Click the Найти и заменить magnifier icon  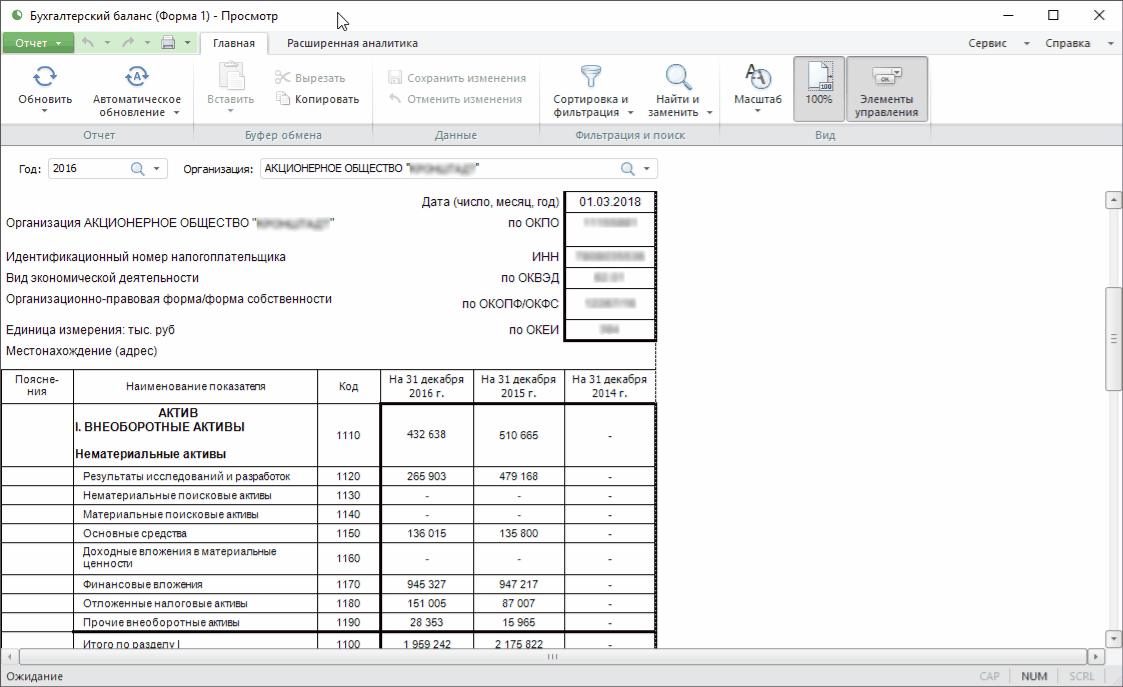click(x=678, y=77)
